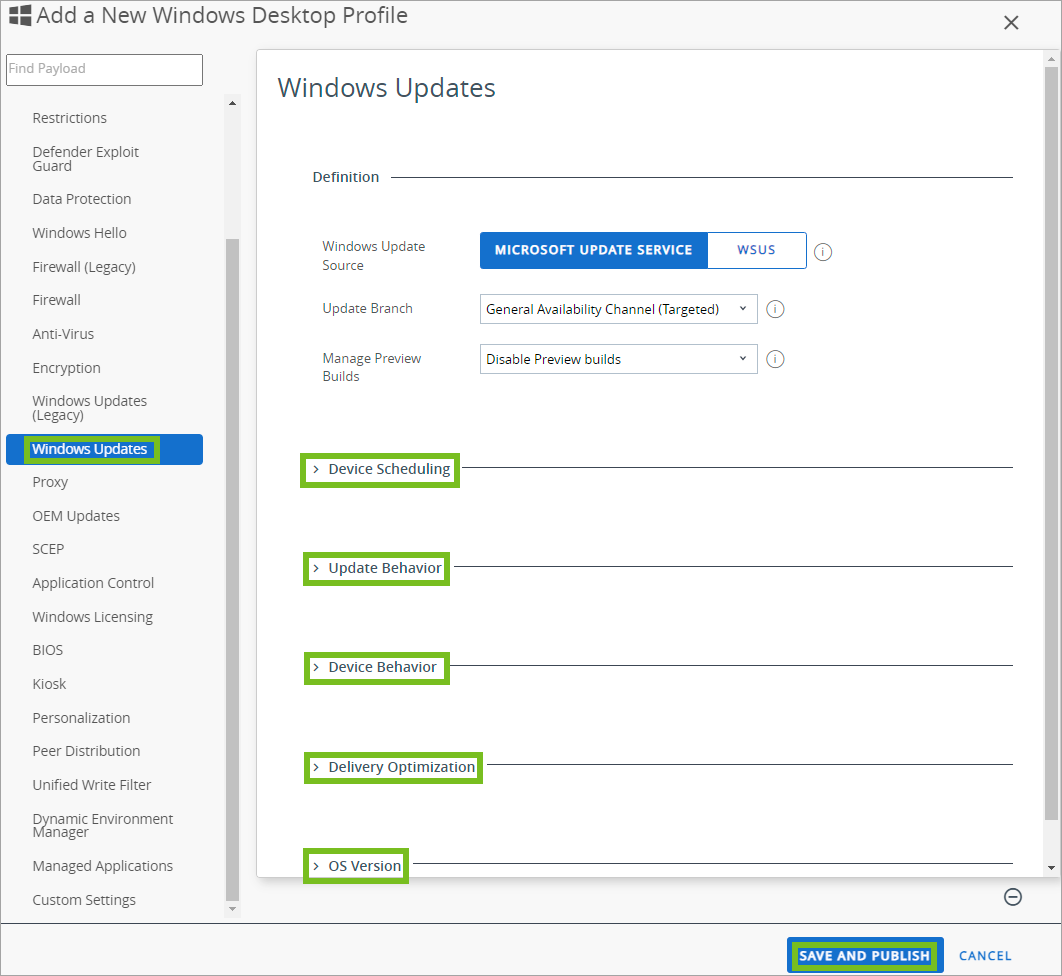Open the Manage Preview Builds dropdown
This screenshot has width=1062, height=976.
(x=618, y=359)
